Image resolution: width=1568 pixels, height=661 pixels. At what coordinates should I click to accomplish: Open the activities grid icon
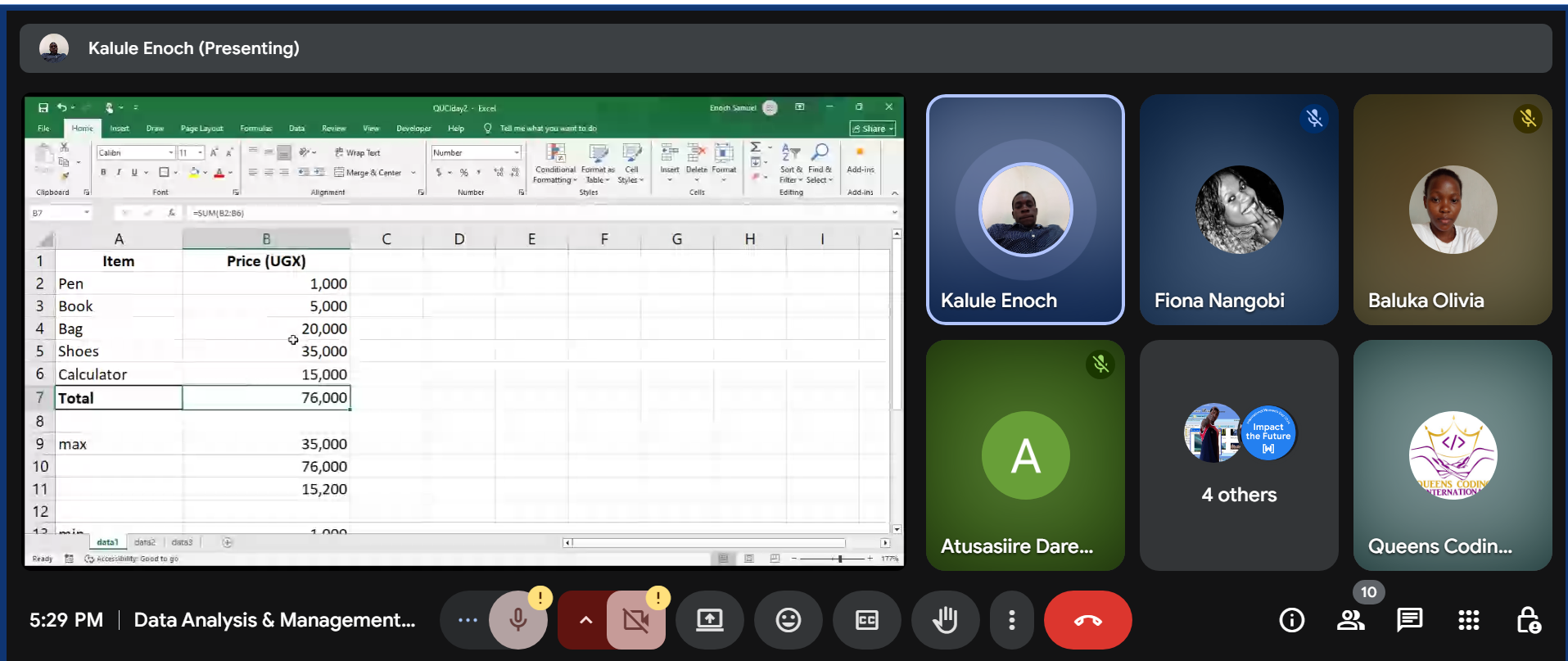pyautogui.click(x=1468, y=620)
